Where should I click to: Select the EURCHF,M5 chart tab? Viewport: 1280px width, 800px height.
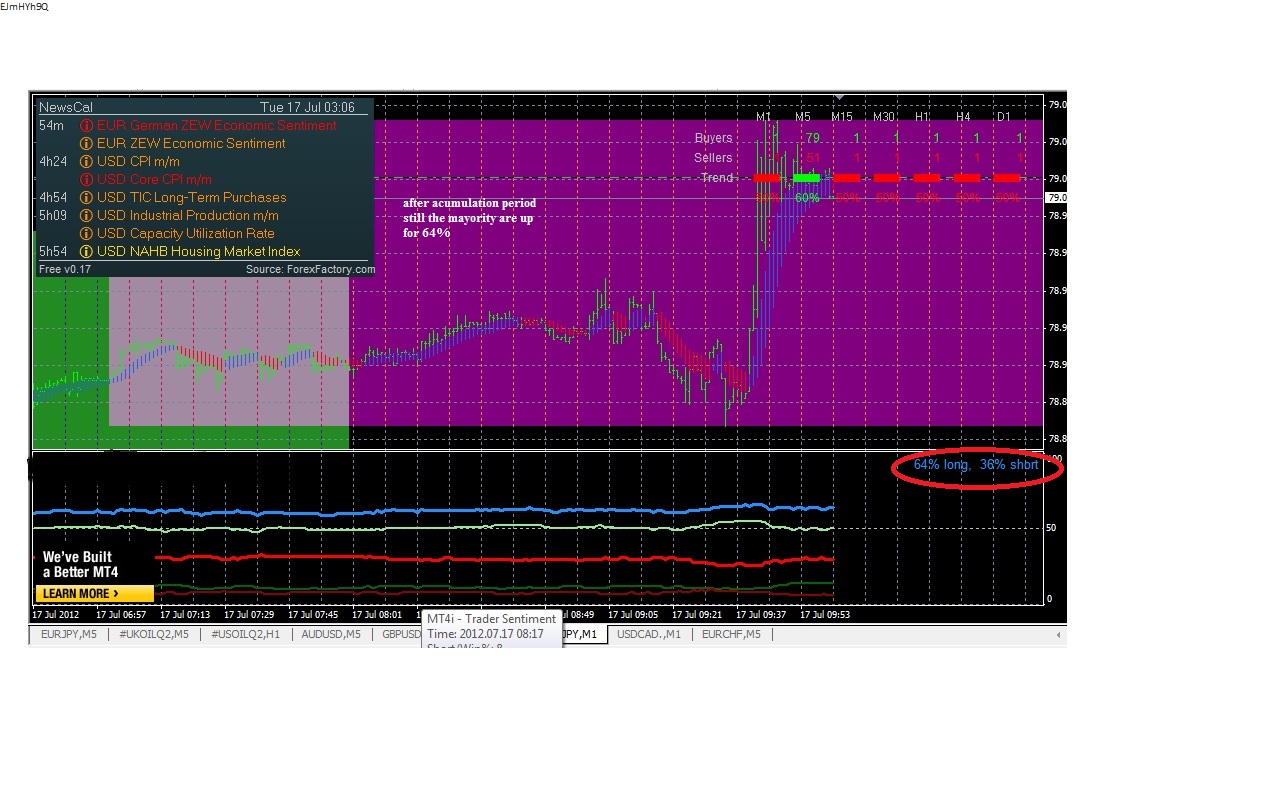[x=731, y=634]
